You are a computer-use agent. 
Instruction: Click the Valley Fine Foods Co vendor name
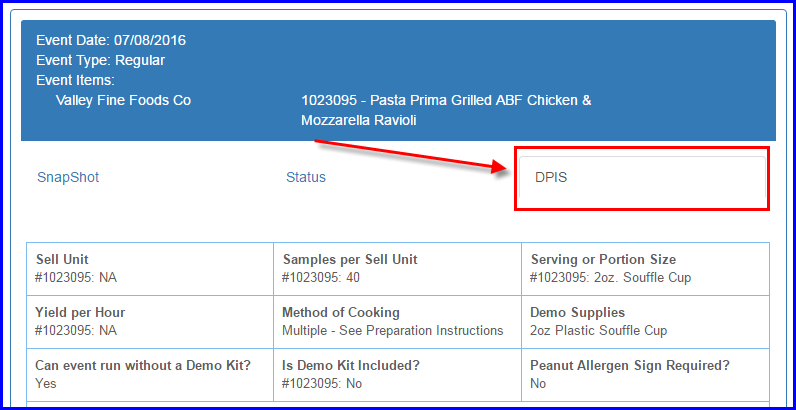(x=123, y=100)
